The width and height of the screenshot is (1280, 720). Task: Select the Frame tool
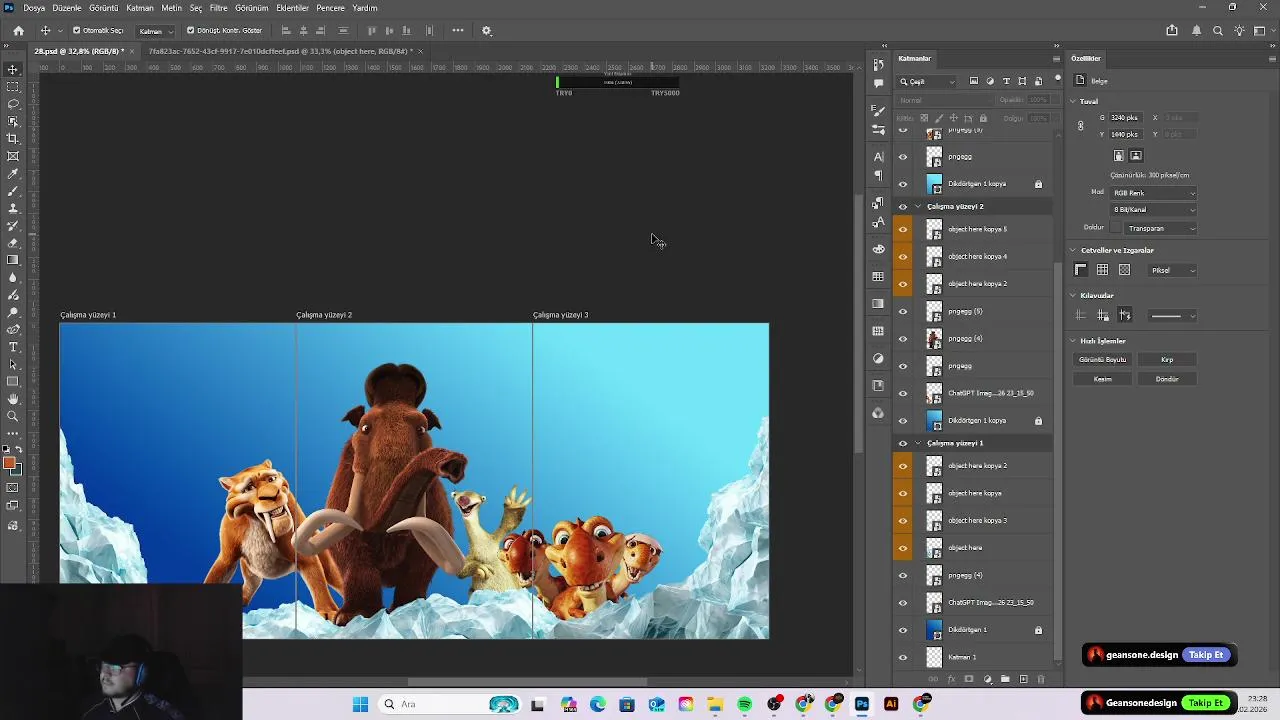click(13, 156)
